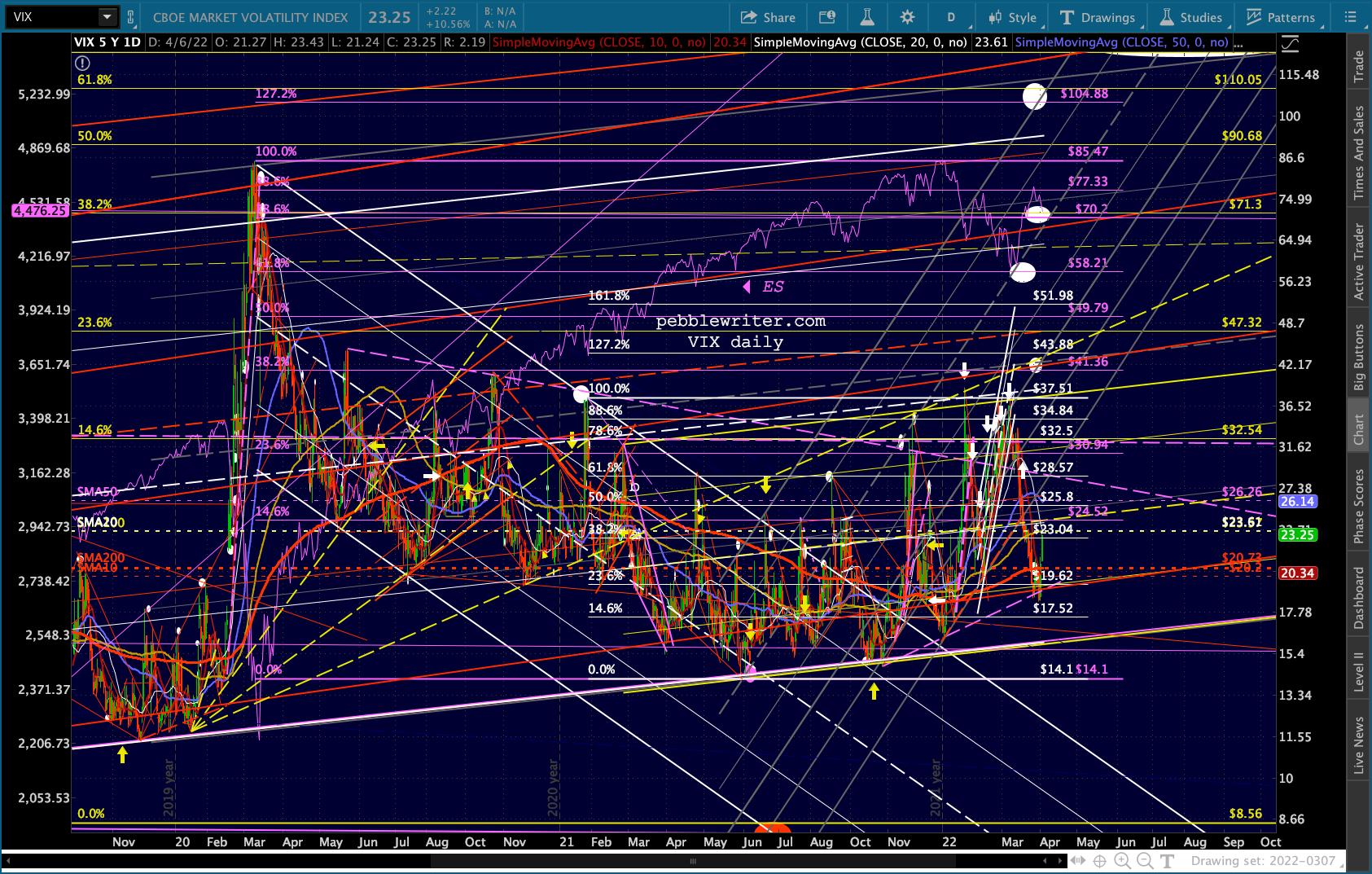Open the Drawing set 2022-0307 dropdown
Screen dimensions: 1372x874
tap(1265, 861)
